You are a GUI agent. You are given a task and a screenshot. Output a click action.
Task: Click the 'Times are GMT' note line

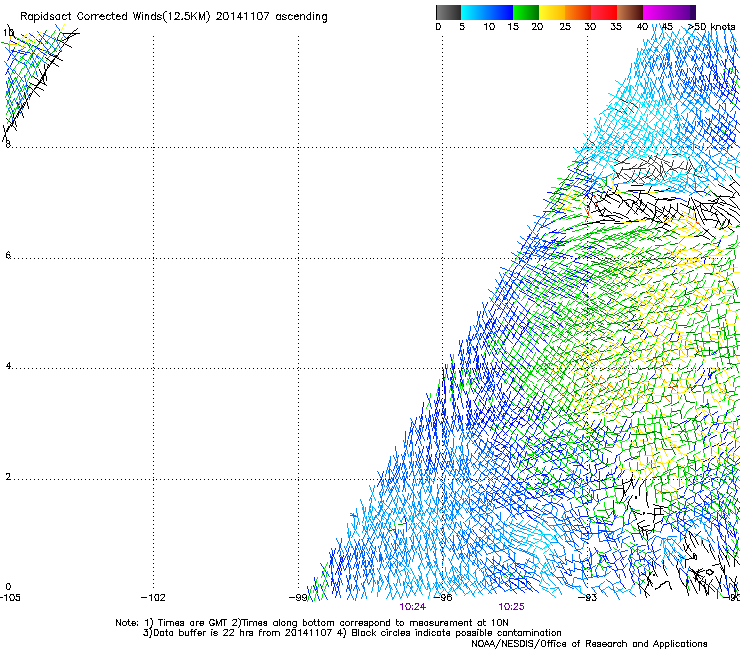[x=311, y=623]
